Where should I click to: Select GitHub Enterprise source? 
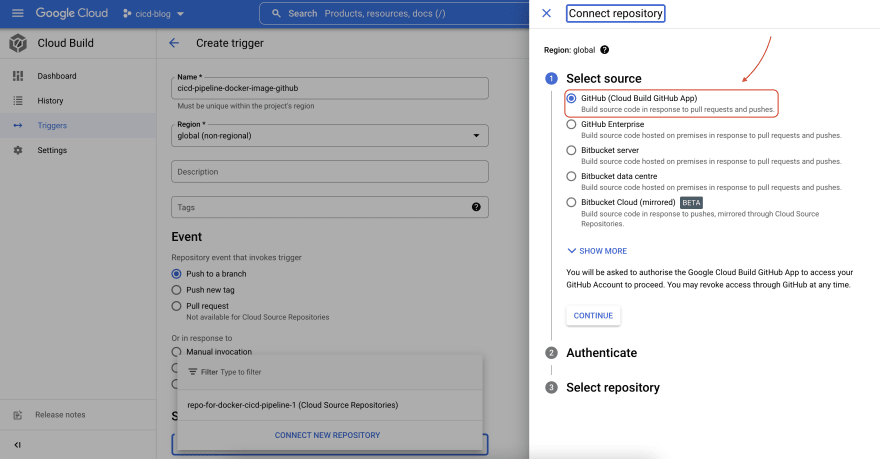pos(571,124)
